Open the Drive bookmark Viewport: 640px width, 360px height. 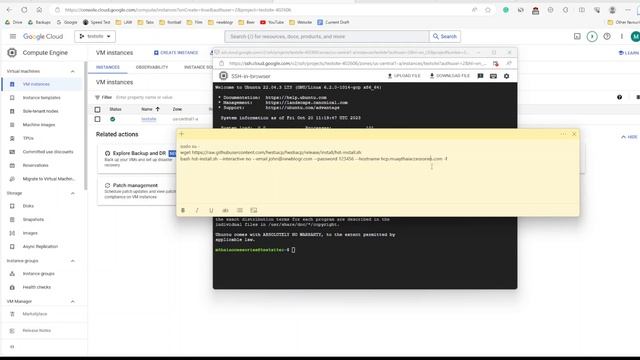[13, 22]
